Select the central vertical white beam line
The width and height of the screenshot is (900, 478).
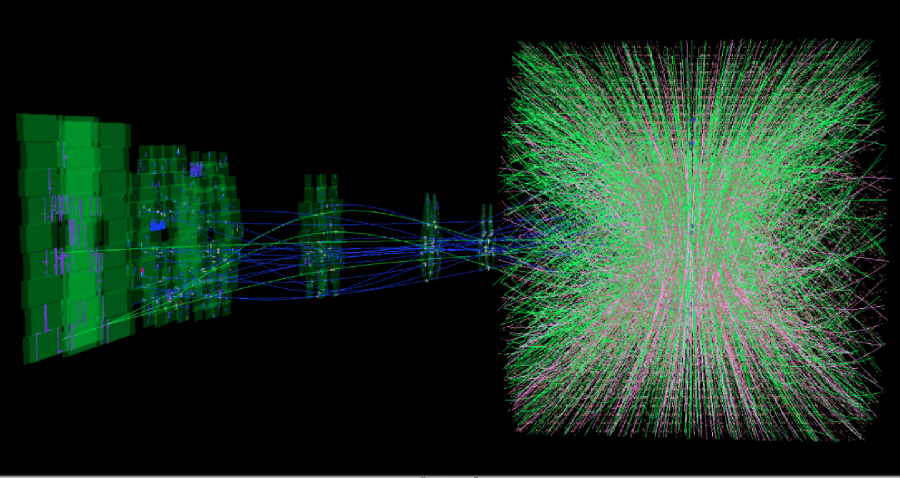click(693, 239)
